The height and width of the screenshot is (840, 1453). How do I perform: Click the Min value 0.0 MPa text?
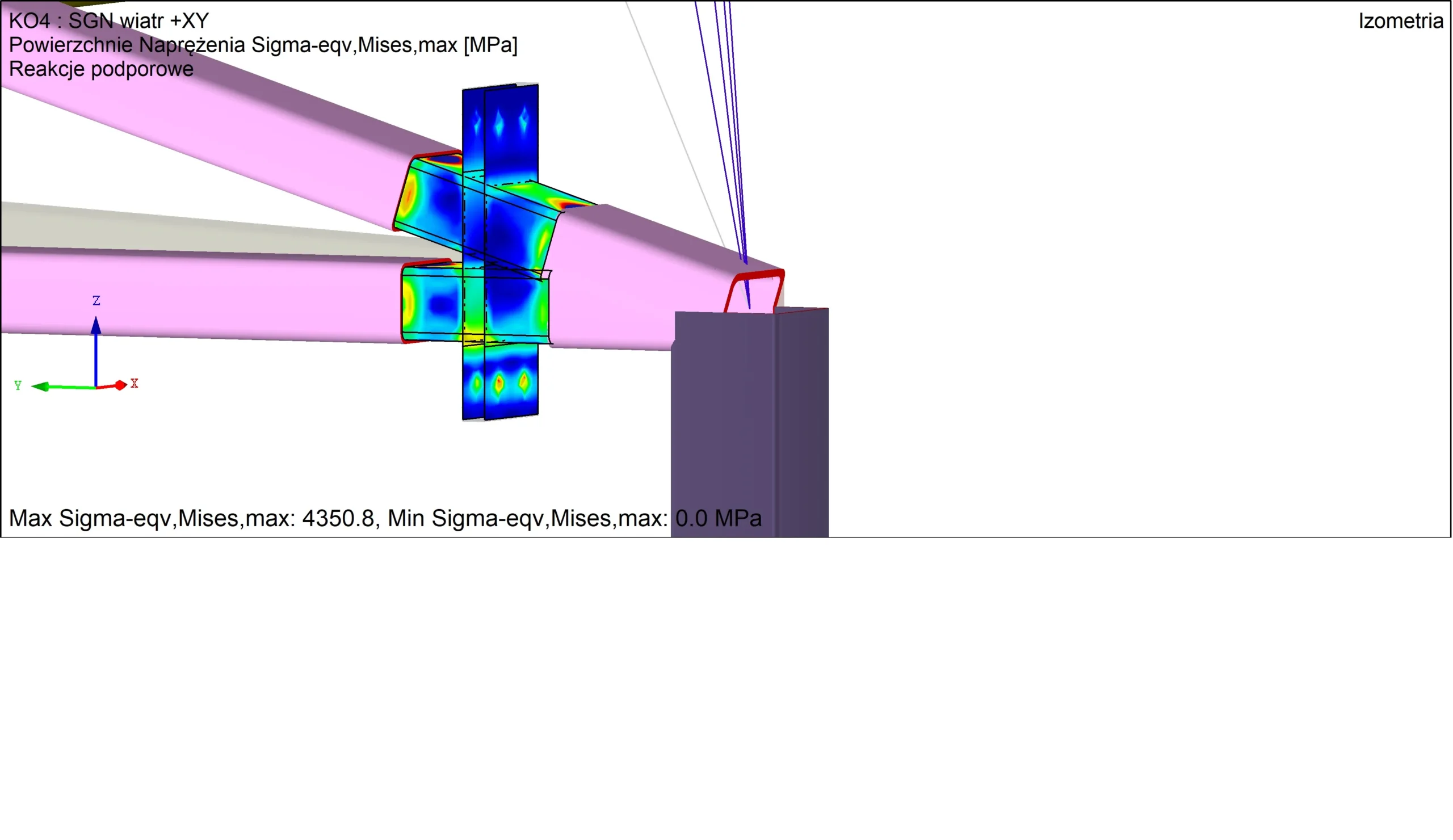click(718, 518)
